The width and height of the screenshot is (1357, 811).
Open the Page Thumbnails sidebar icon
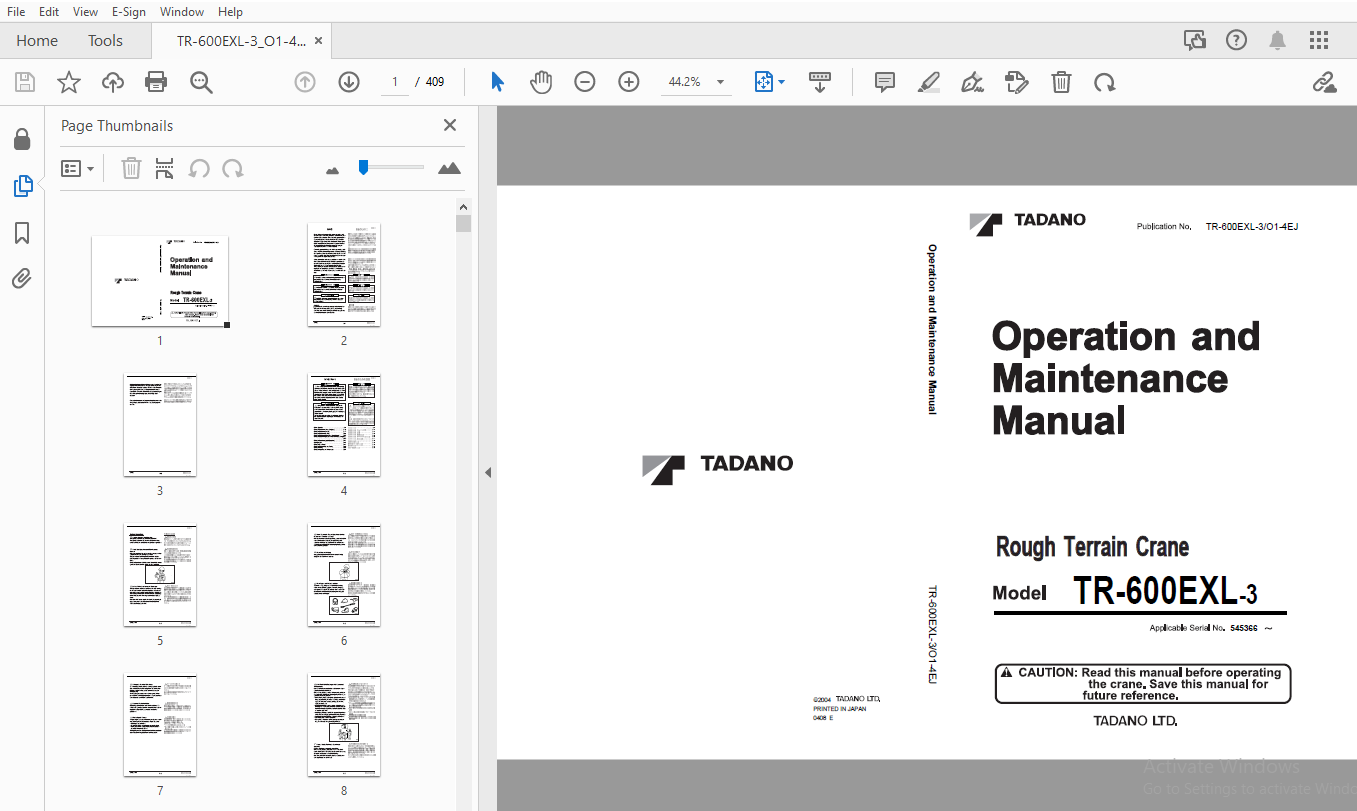[x=22, y=186]
